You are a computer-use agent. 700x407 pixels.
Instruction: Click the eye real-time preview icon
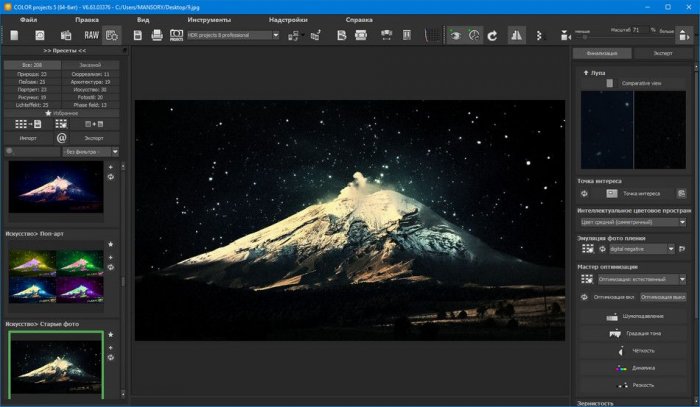455,35
